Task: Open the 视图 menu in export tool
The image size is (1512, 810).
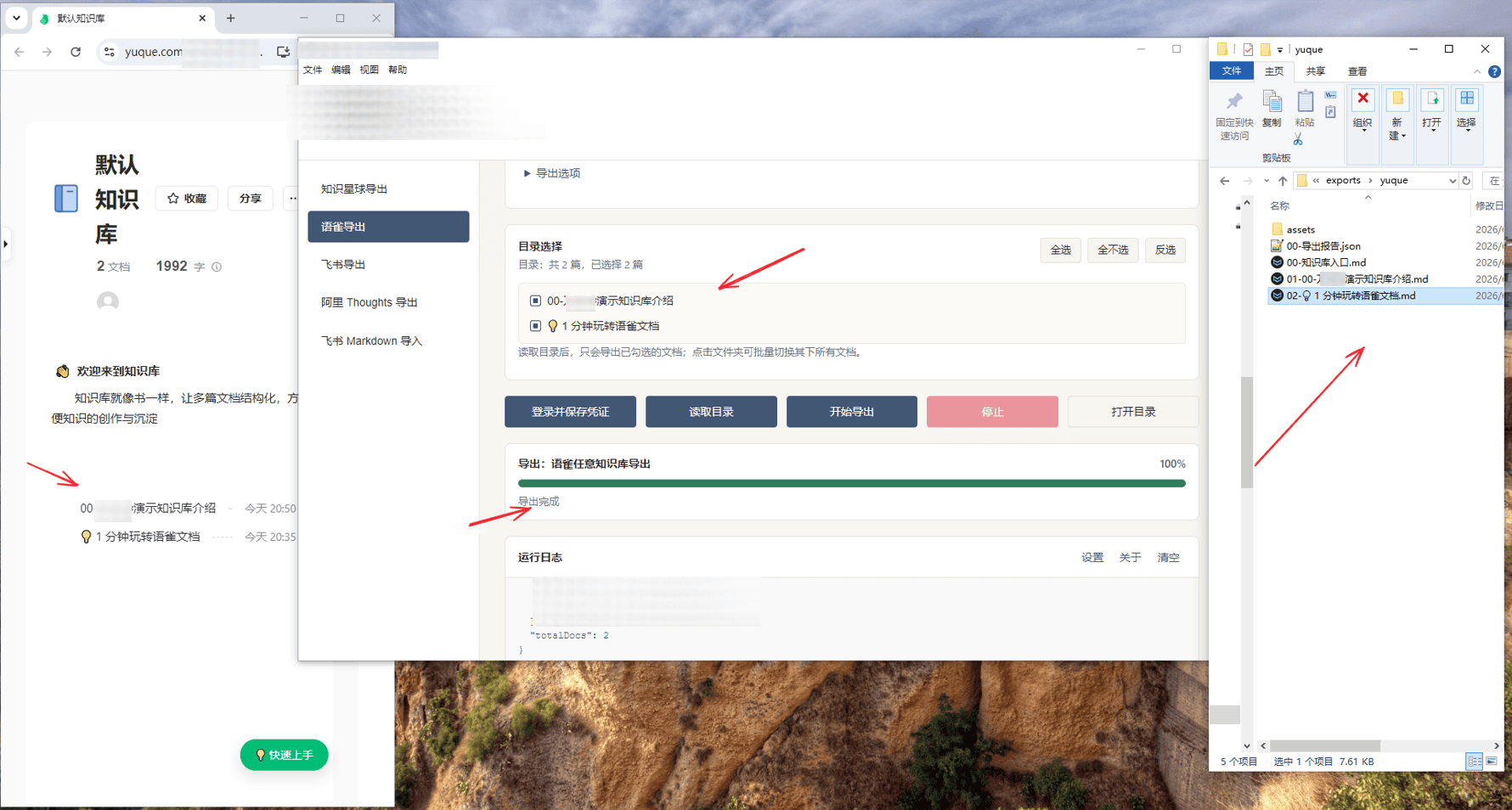Action: point(369,70)
